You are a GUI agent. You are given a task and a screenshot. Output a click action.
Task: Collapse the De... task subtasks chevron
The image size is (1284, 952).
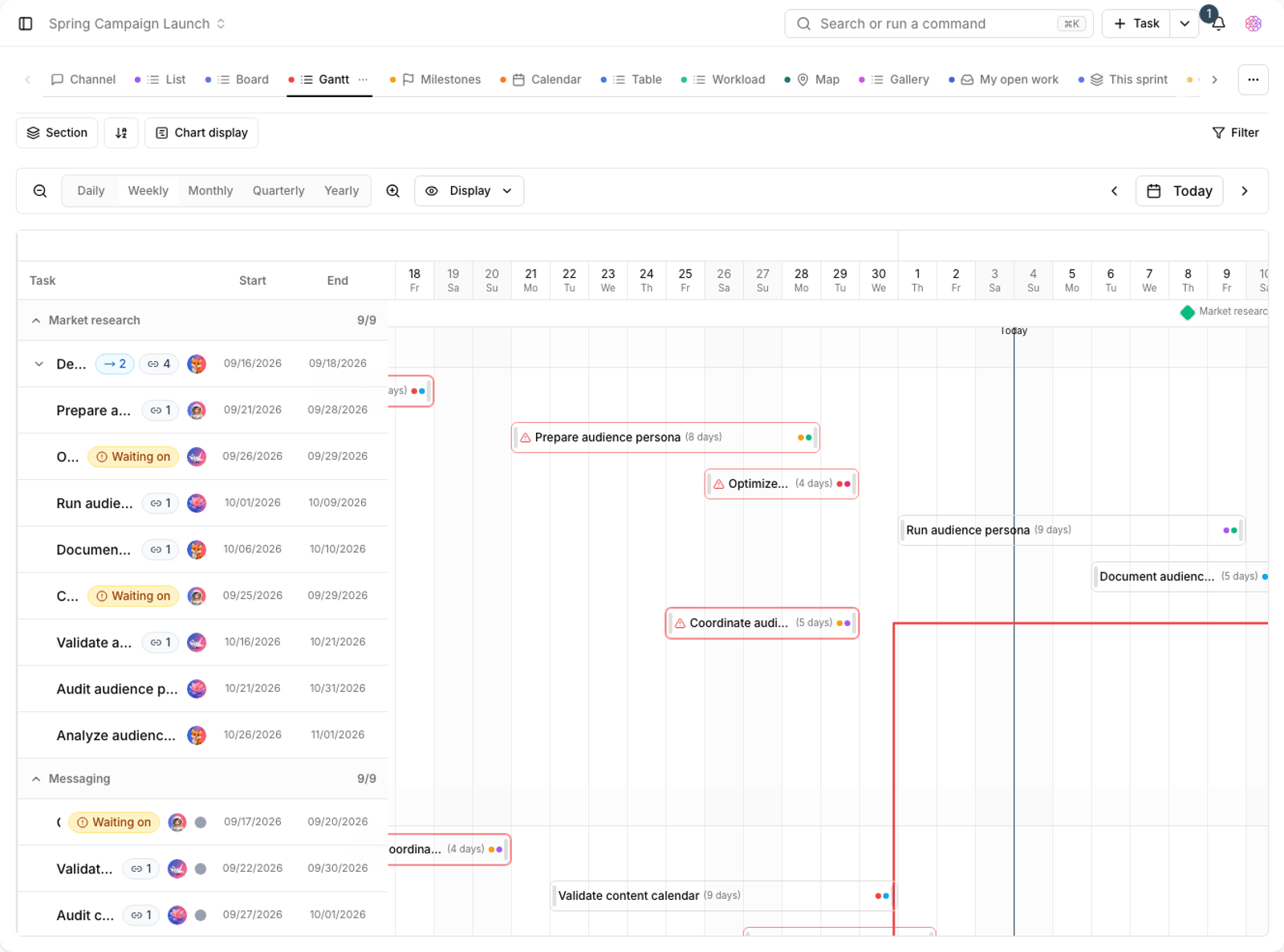39,364
